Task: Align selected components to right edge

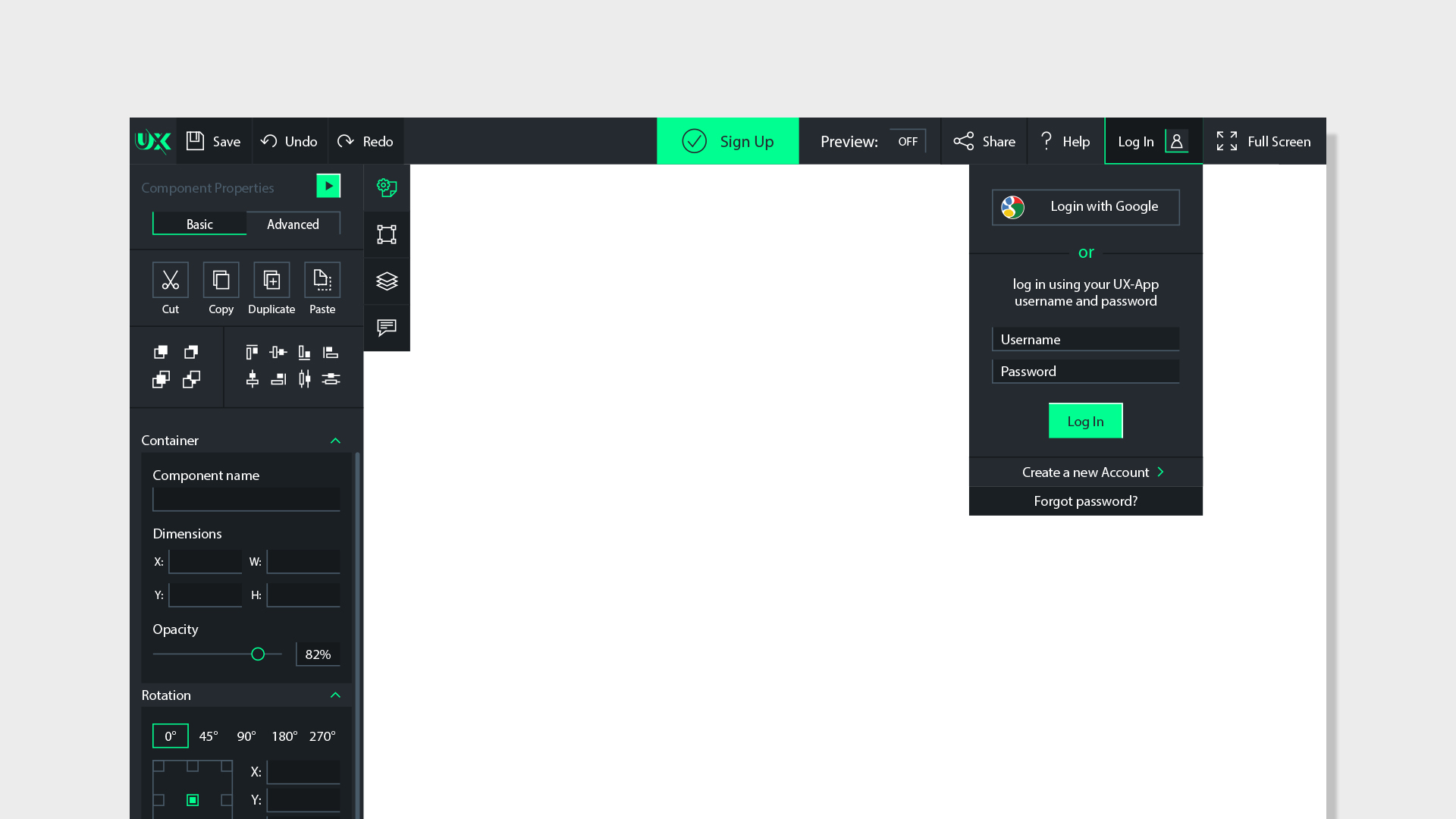Action: click(278, 378)
